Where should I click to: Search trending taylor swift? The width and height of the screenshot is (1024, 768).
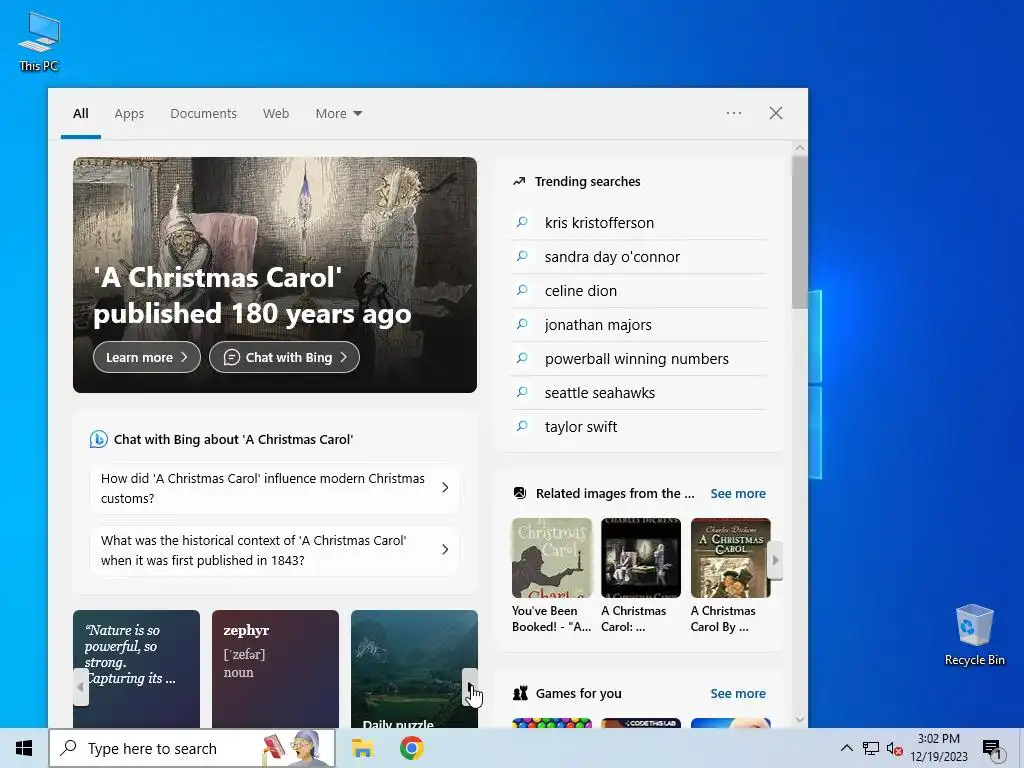(x=640, y=426)
